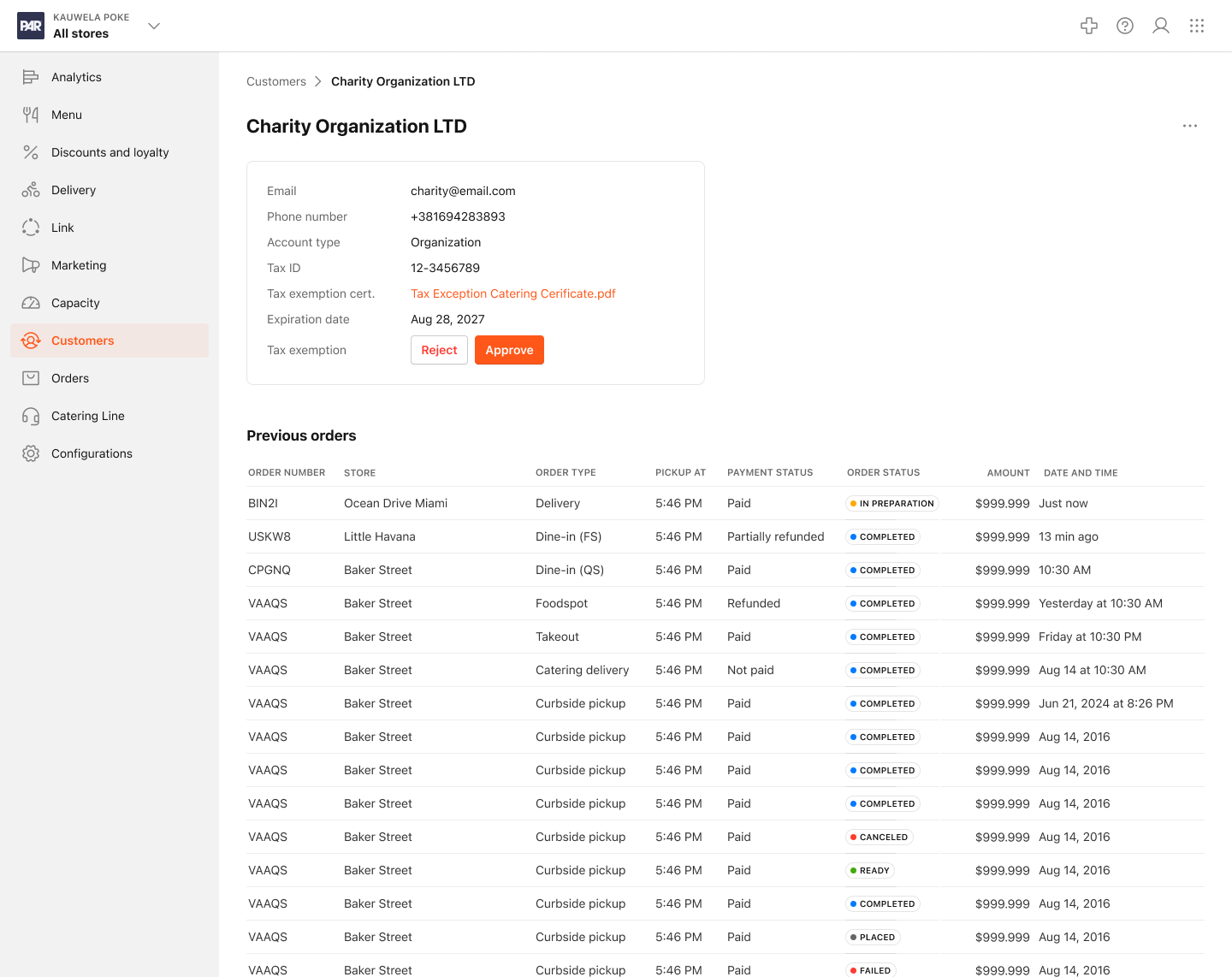Open Discounts and loyalty

[110, 152]
